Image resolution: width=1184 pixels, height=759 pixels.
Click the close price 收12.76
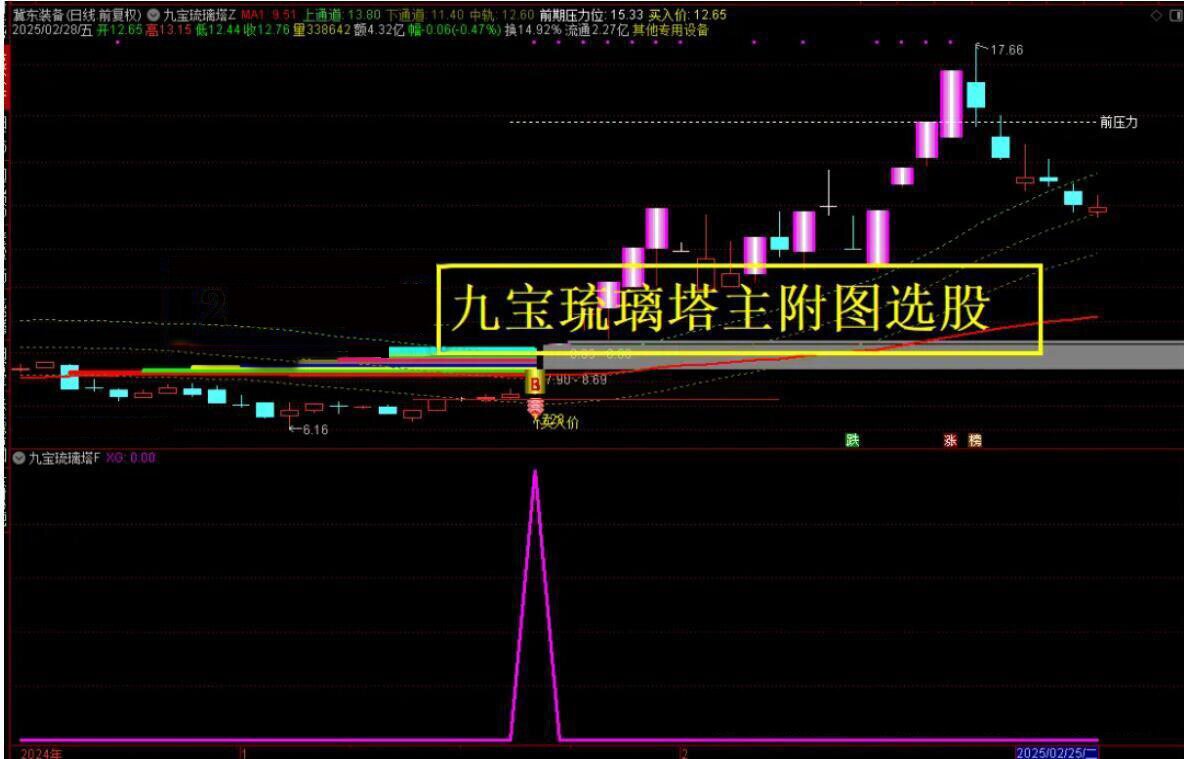tap(267, 30)
